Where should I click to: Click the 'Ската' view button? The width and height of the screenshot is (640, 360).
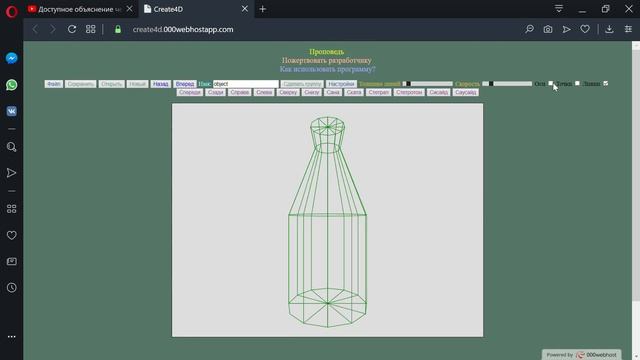[x=353, y=93]
